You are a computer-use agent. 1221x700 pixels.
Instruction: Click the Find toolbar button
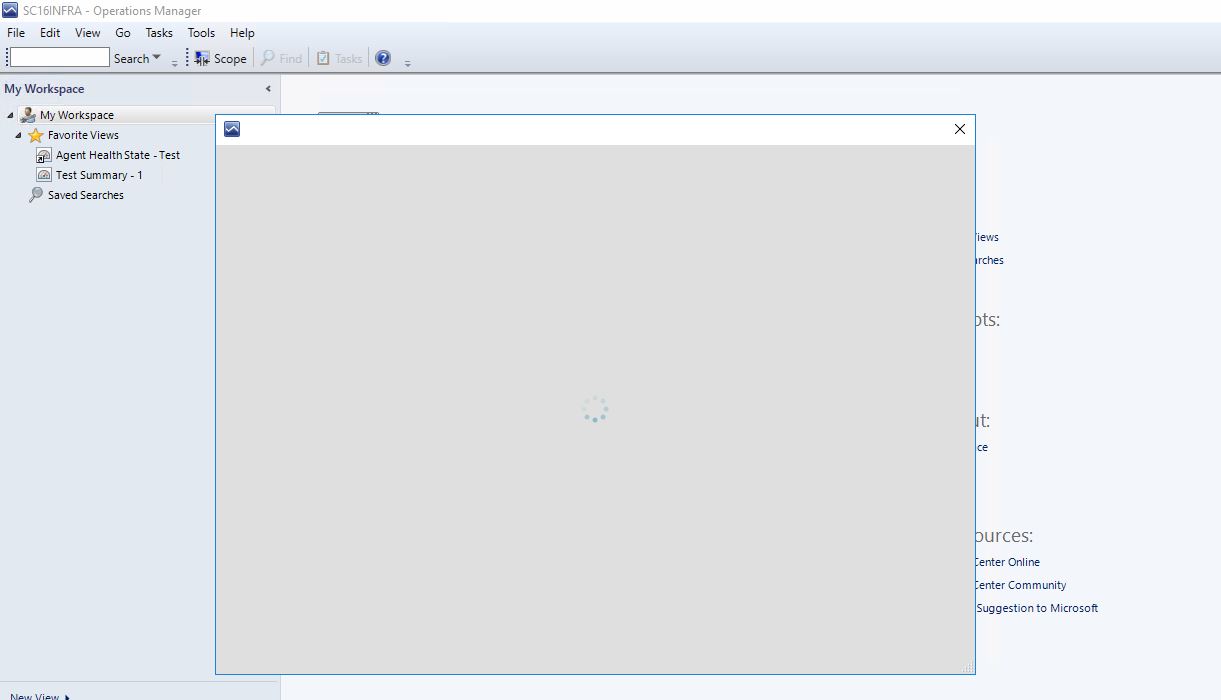pos(281,59)
